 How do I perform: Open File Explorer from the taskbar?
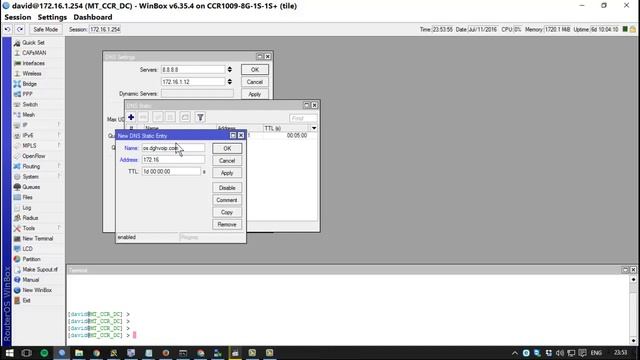coord(79,353)
